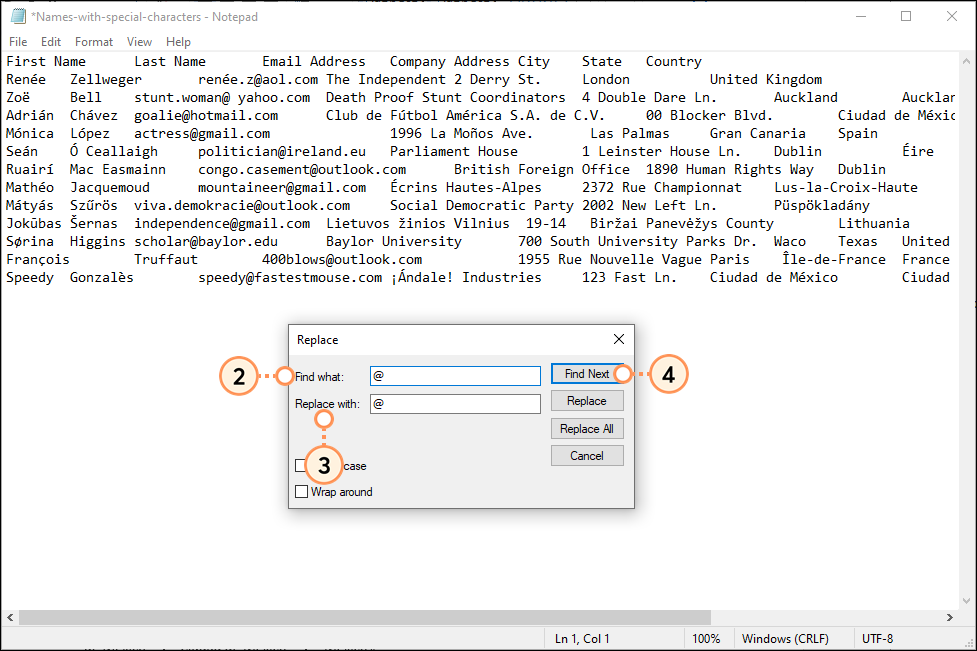Image resolution: width=977 pixels, height=651 pixels.
Task: Click 'Windows (CRLF)' in status bar
Action: [785, 639]
